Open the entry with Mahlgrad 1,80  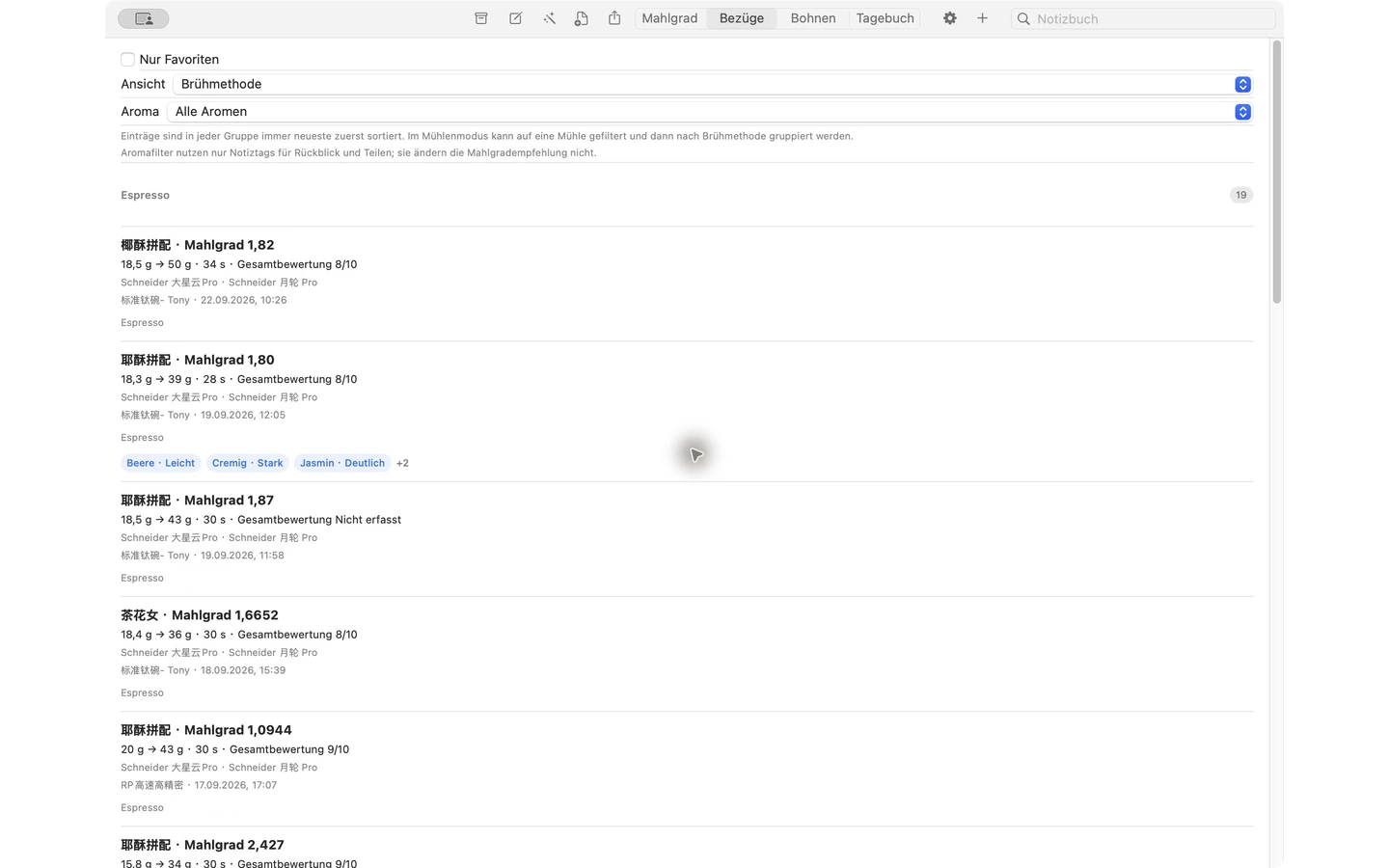[687, 412]
